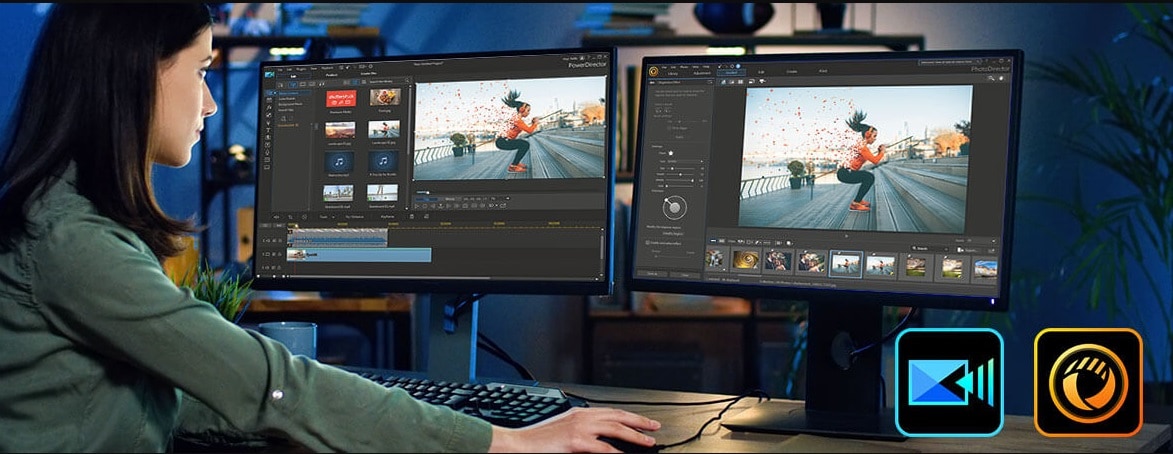The height and width of the screenshot is (454, 1173).
Task: Toggle the checkbox near bottom of PhotoDirector panel
Action: (648, 242)
